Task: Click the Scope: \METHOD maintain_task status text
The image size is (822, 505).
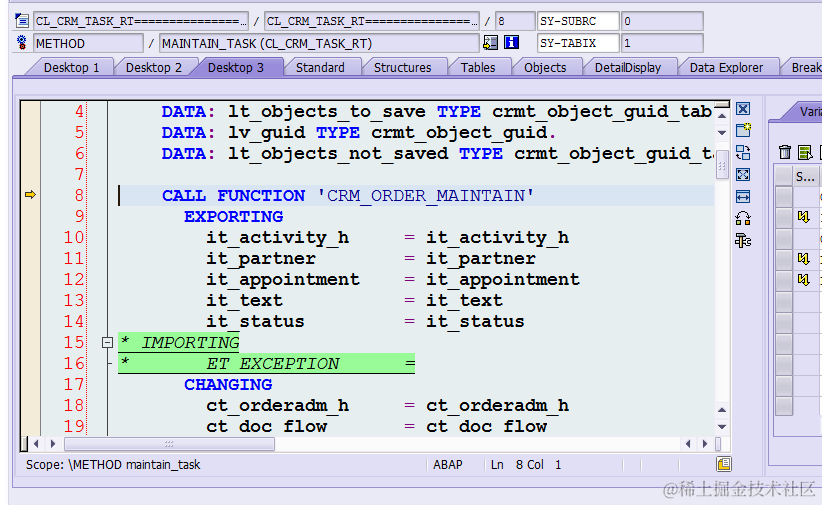Action: pos(113,465)
